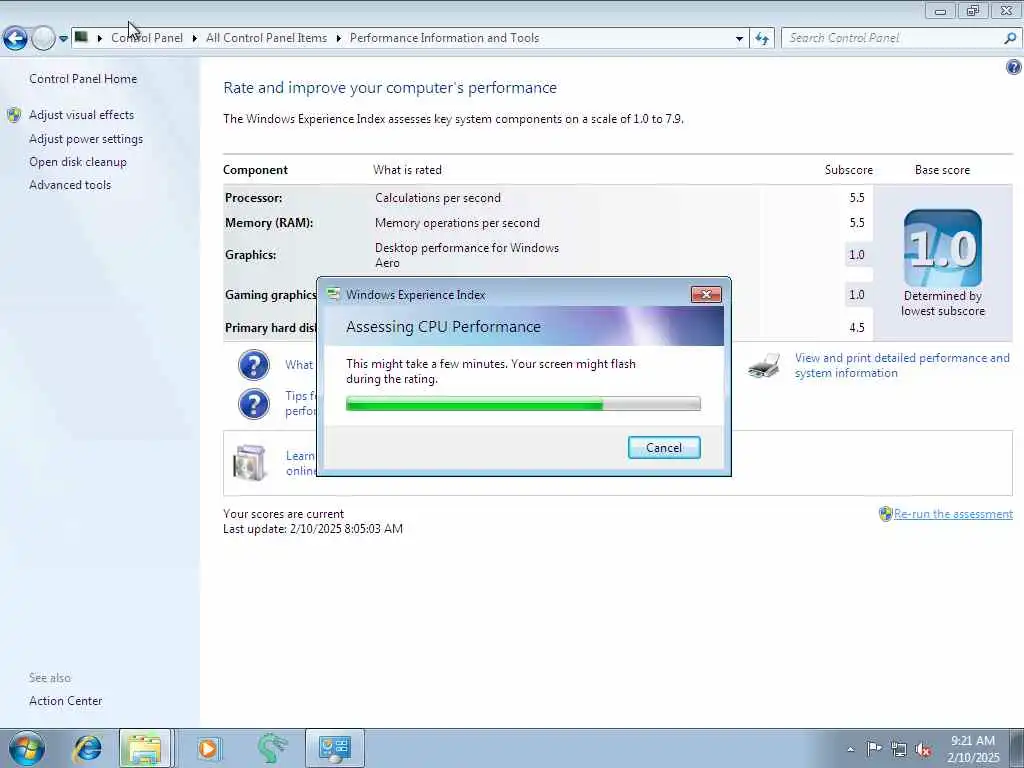Click shield icon beside Adjust visual effects
This screenshot has width=1024, height=768.
click(x=14, y=115)
